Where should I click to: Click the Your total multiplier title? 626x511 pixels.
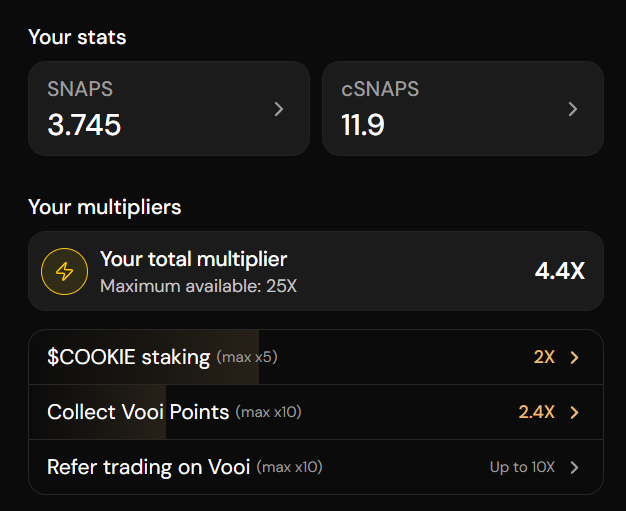point(193,260)
